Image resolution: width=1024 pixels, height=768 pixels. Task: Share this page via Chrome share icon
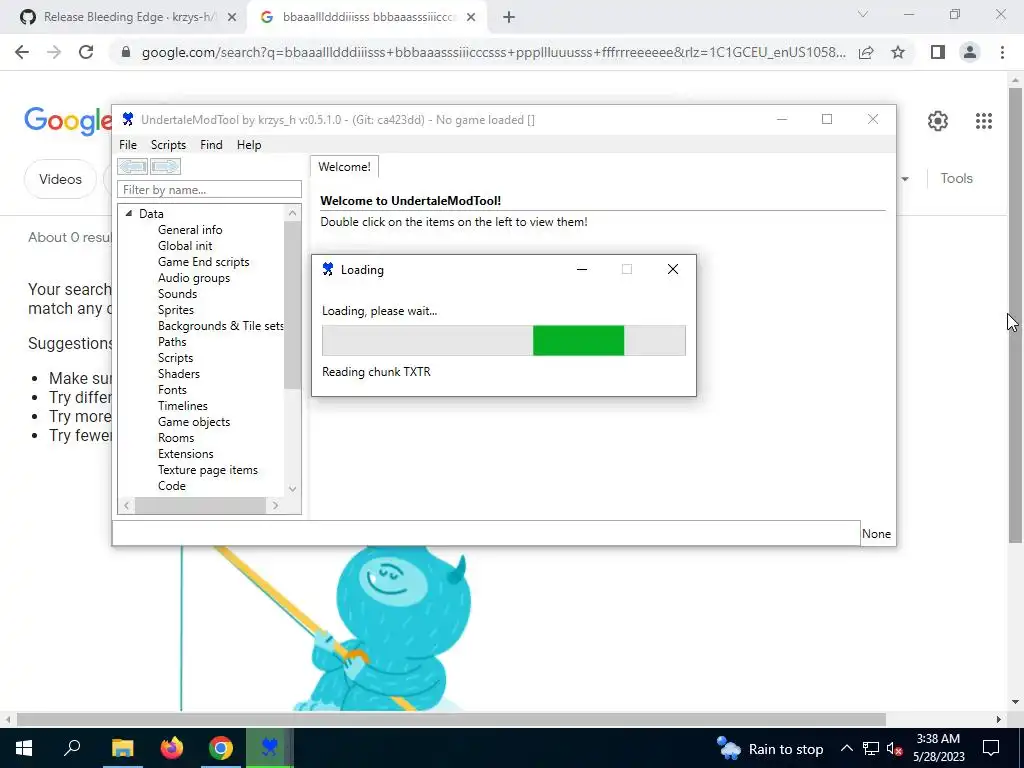click(x=866, y=52)
